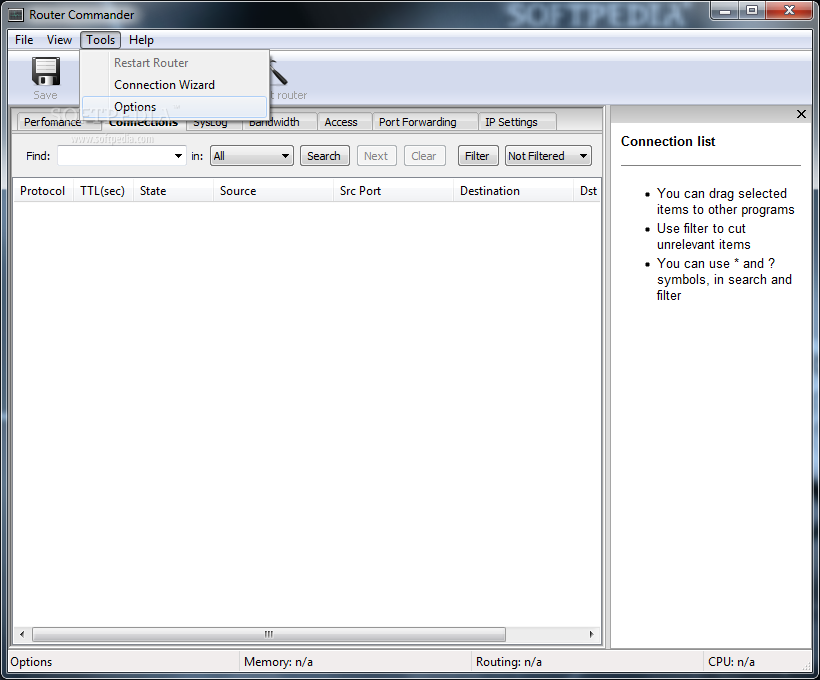Click the Search button
820x680 pixels.
pyautogui.click(x=324, y=156)
